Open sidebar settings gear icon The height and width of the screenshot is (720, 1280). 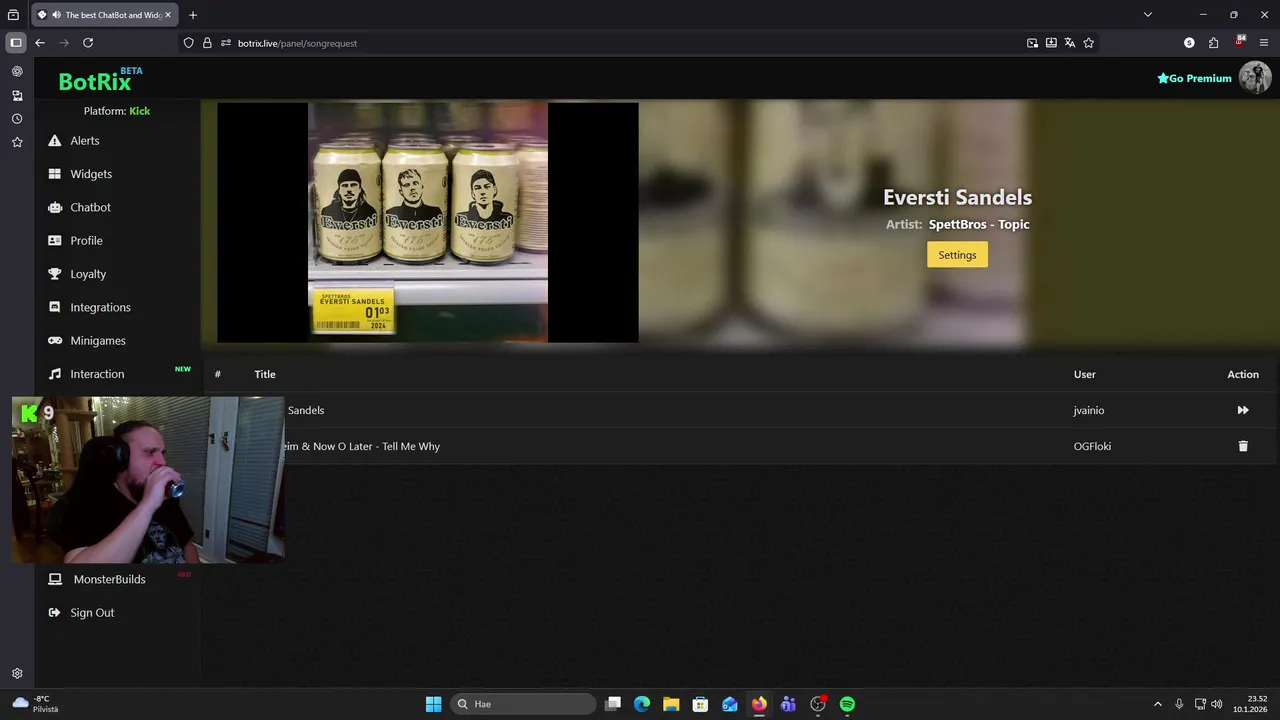tap(17, 674)
